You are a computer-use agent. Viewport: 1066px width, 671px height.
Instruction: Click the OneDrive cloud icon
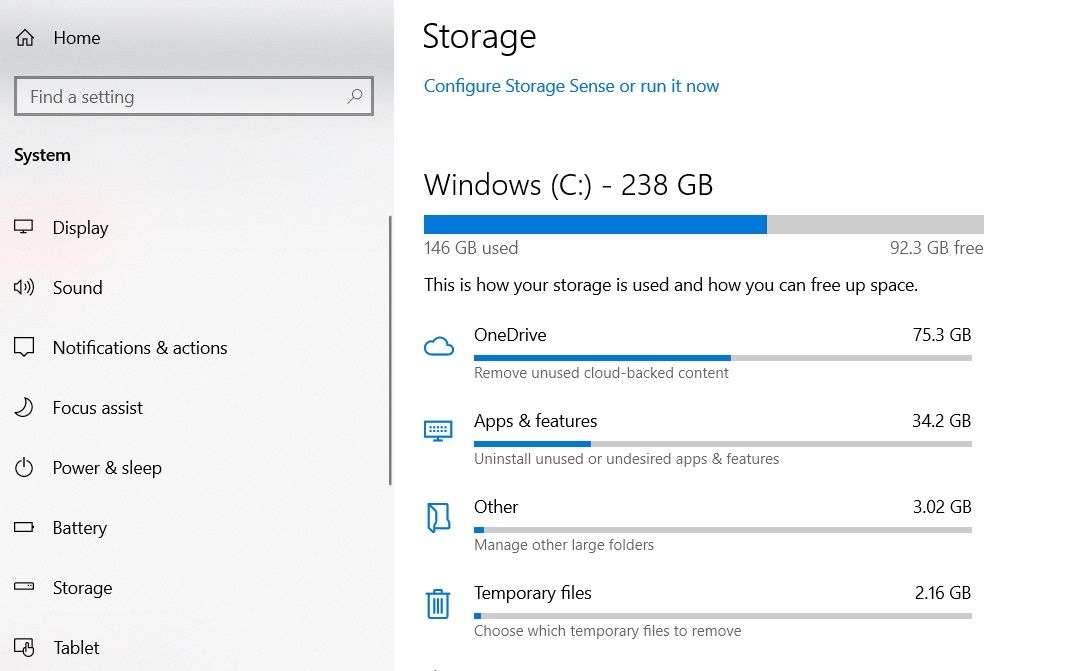pyautogui.click(x=438, y=345)
